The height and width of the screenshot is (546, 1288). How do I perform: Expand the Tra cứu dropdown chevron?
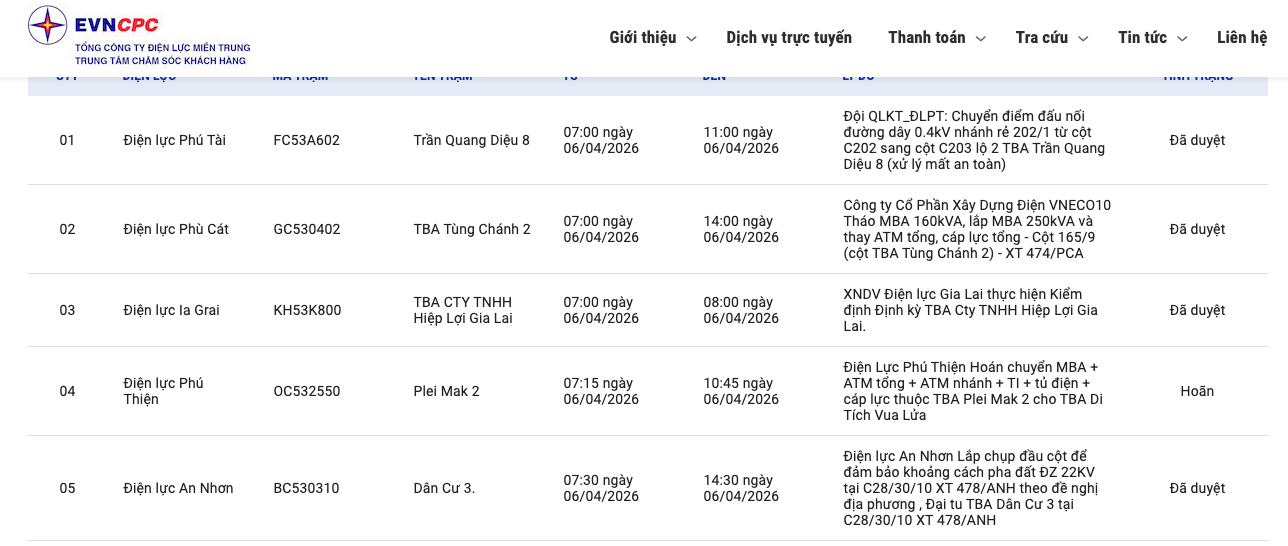pos(1083,39)
